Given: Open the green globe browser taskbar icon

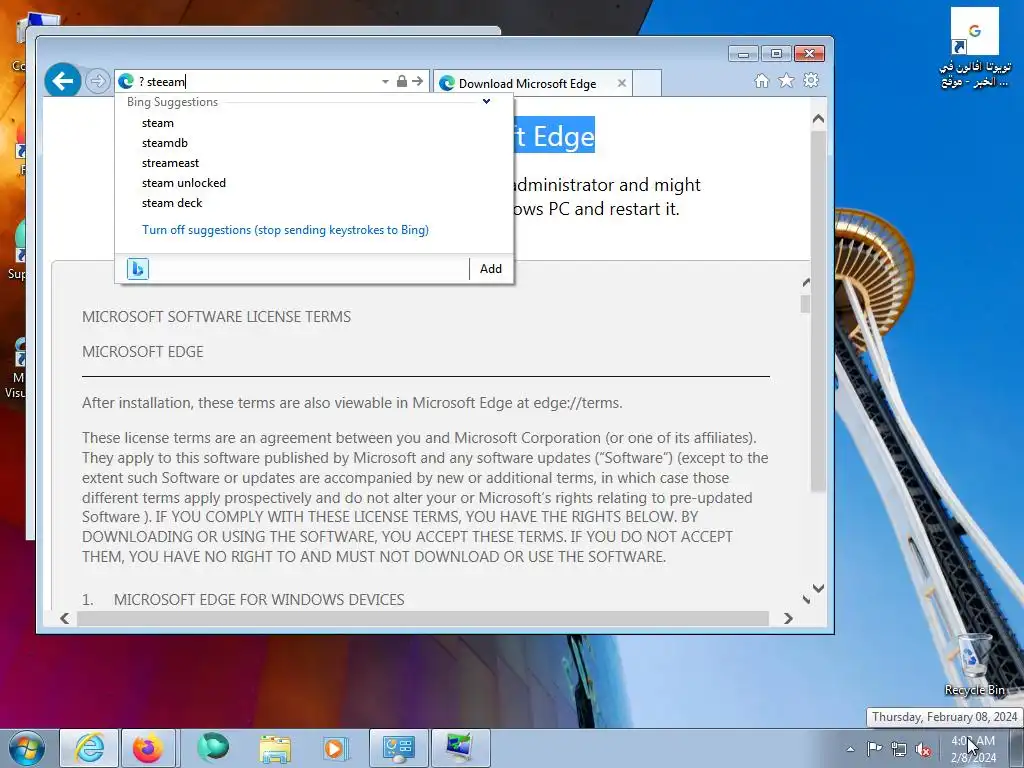Looking at the screenshot, I should (213, 748).
